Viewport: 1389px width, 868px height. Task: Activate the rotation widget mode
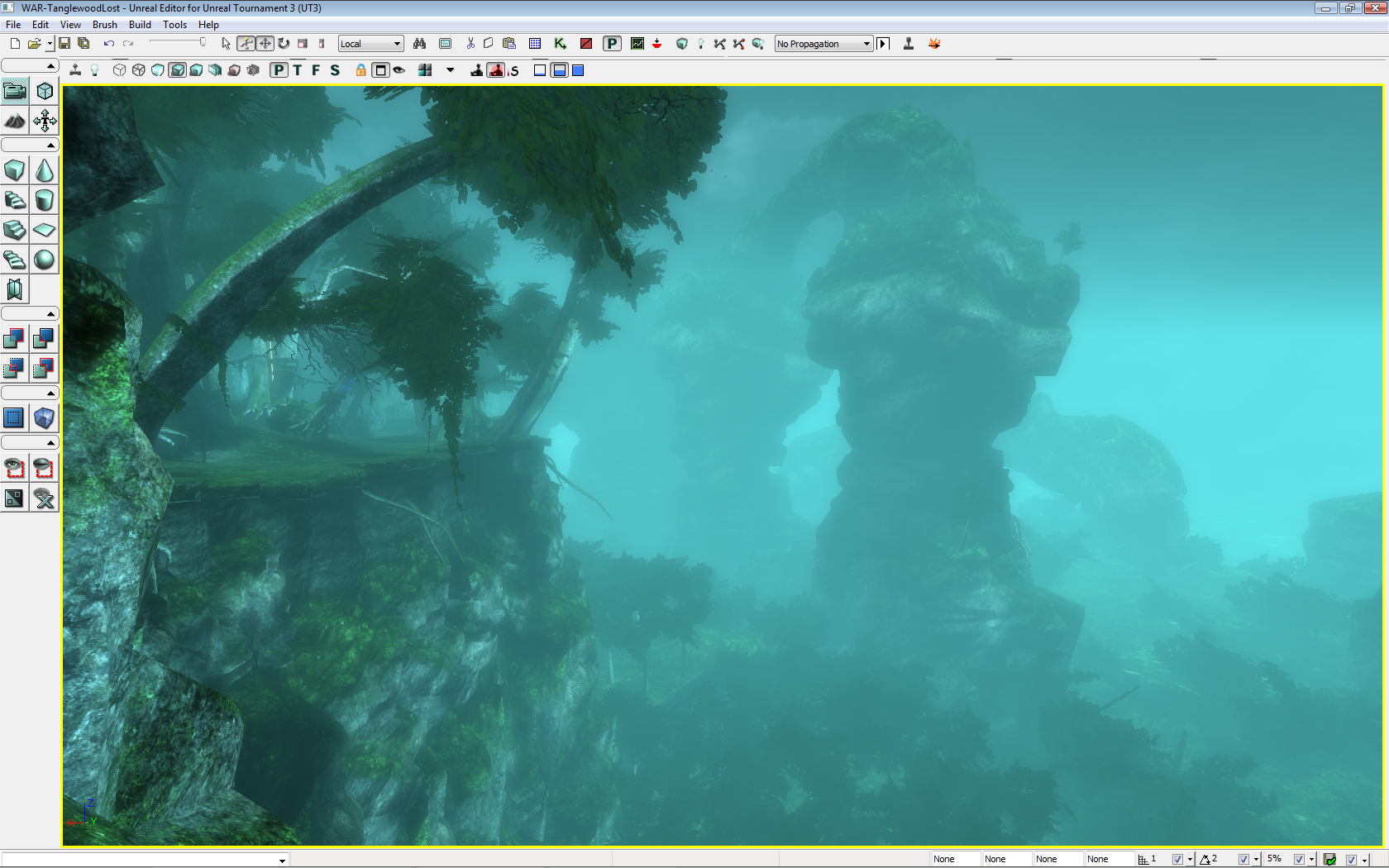284,44
